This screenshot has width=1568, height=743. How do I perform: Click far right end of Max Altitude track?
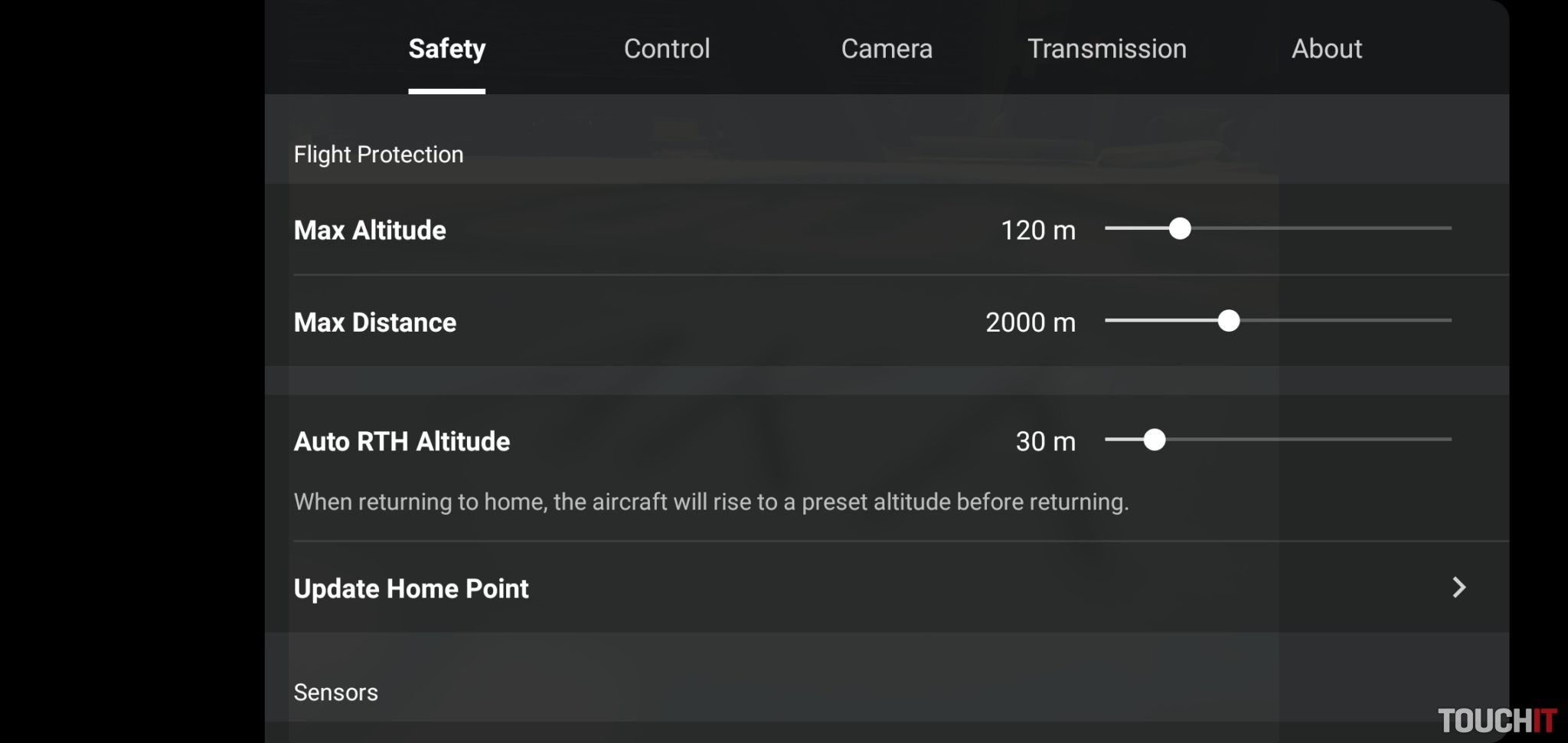click(x=1447, y=228)
